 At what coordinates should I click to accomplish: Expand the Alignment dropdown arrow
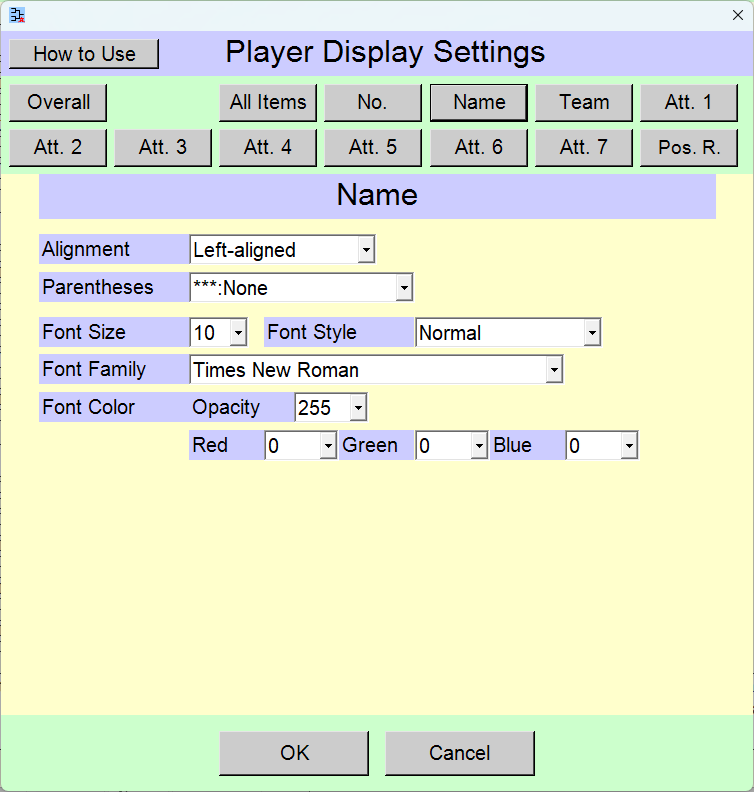(x=366, y=250)
